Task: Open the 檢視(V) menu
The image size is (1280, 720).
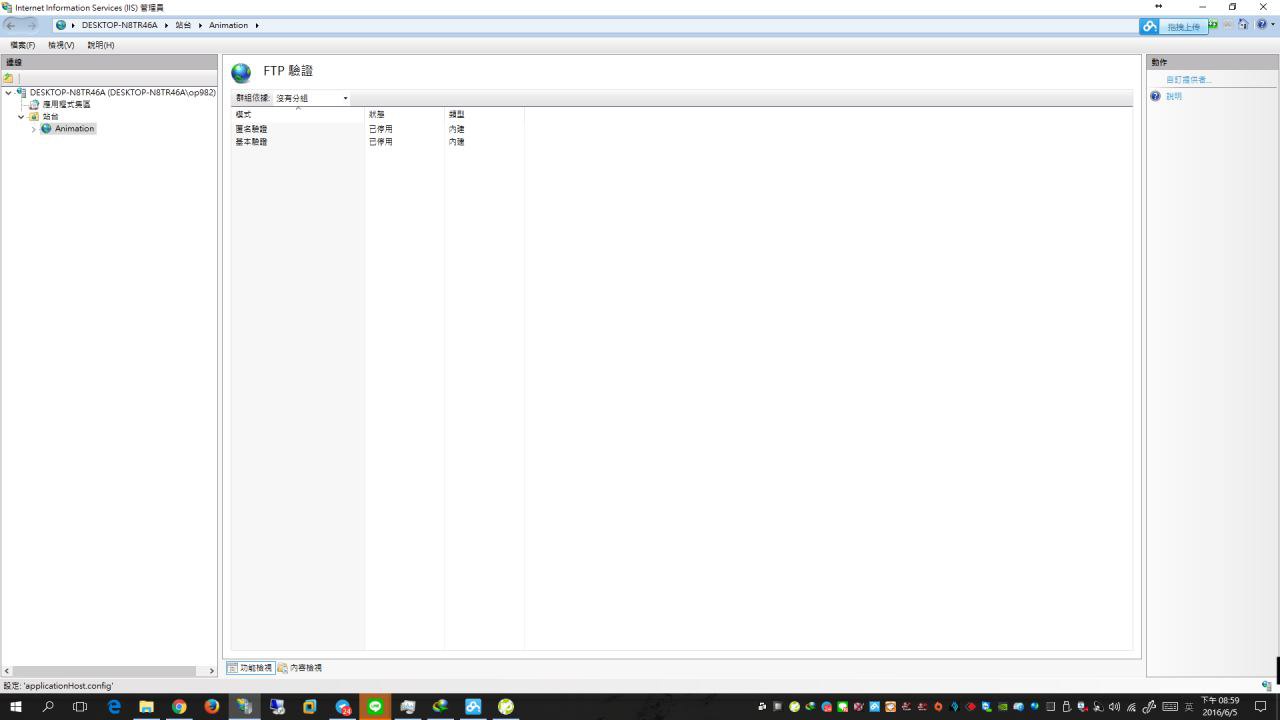Action: pos(61,45)
